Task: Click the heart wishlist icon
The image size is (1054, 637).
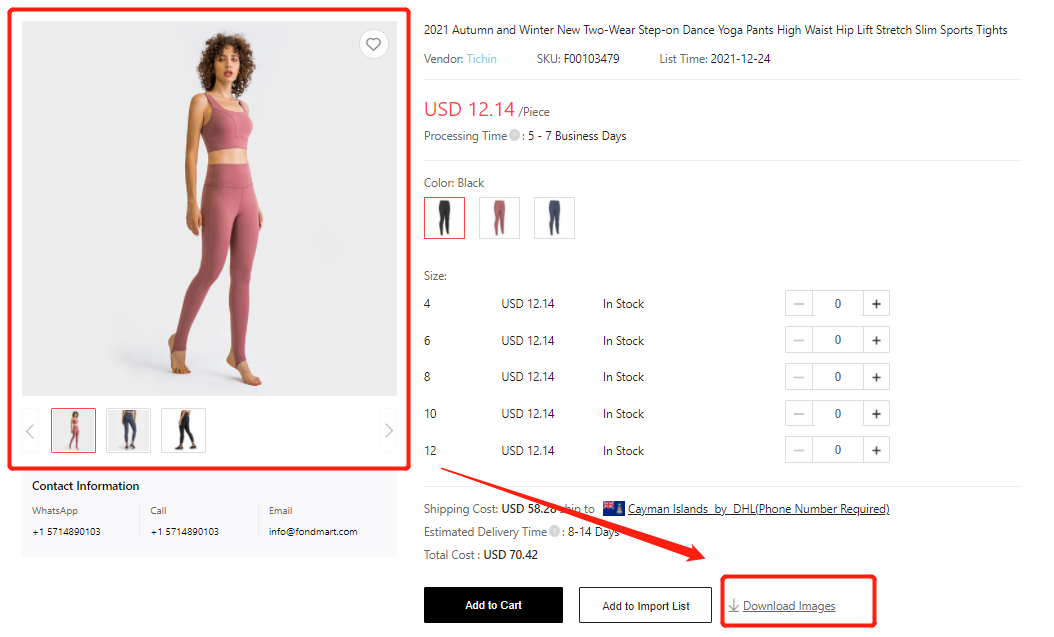Action: point(373,44)
